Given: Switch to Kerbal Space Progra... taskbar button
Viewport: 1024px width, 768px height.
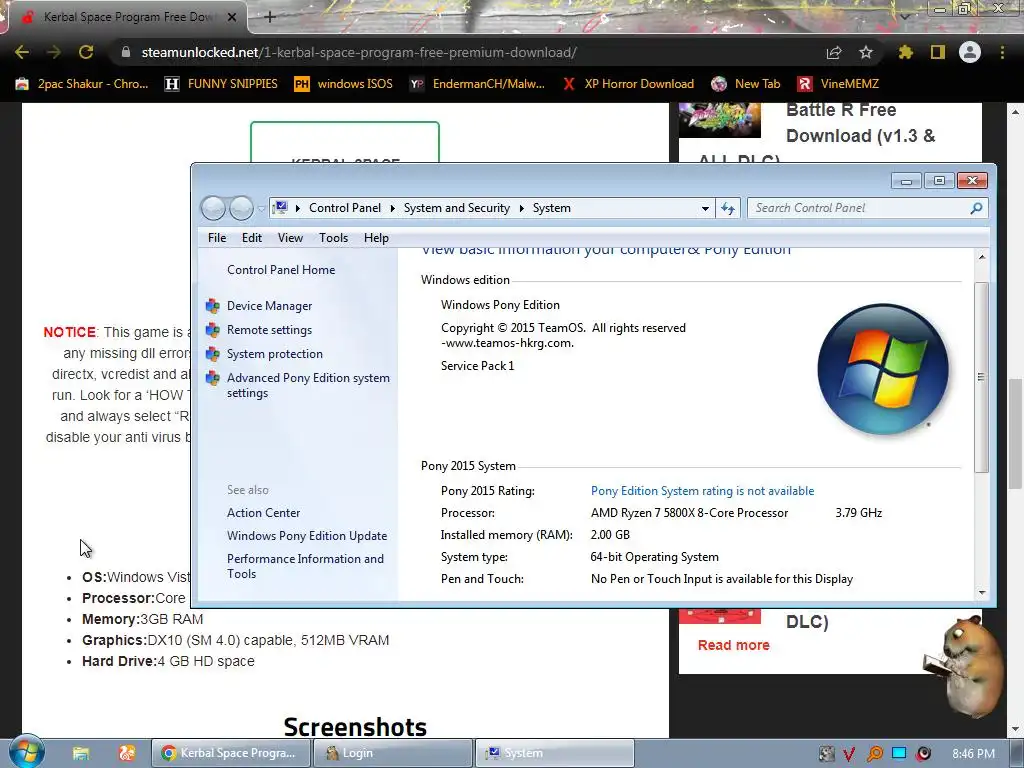Looking at the screenshot, I should pyautogui.click(x=231, y=753).
